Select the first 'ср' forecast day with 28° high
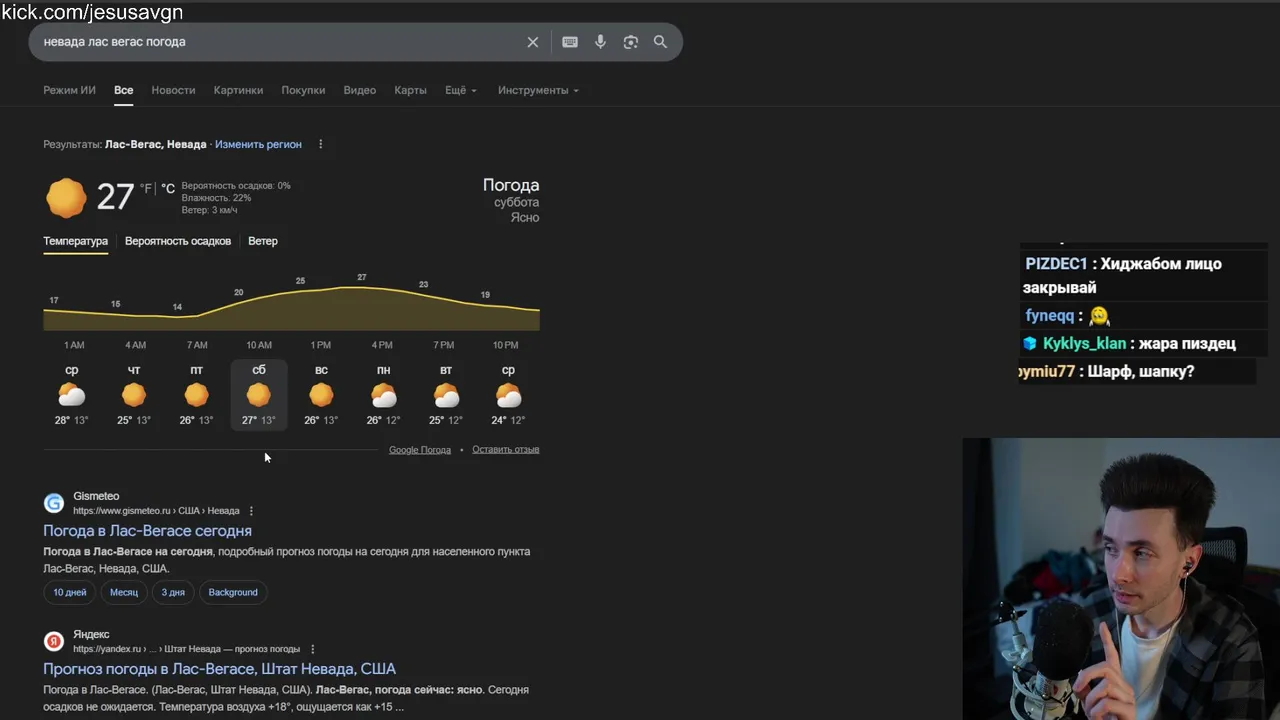 (x=72, y=395)
